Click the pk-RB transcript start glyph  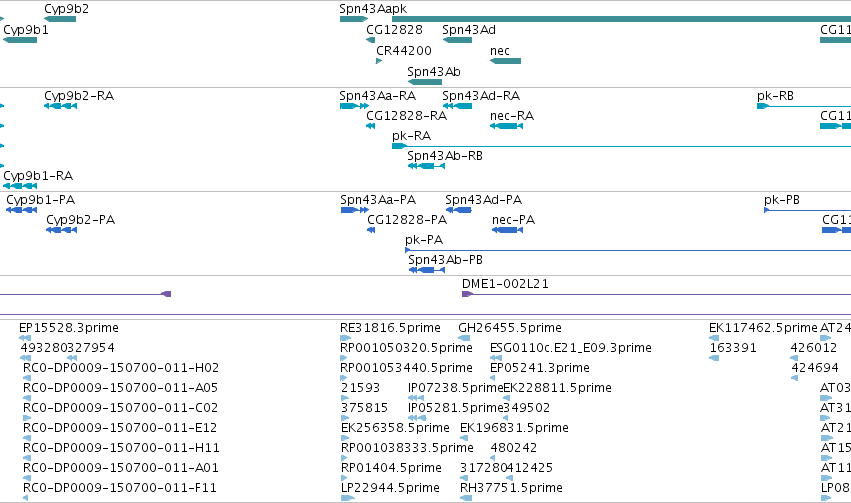[x=763, y=106]
